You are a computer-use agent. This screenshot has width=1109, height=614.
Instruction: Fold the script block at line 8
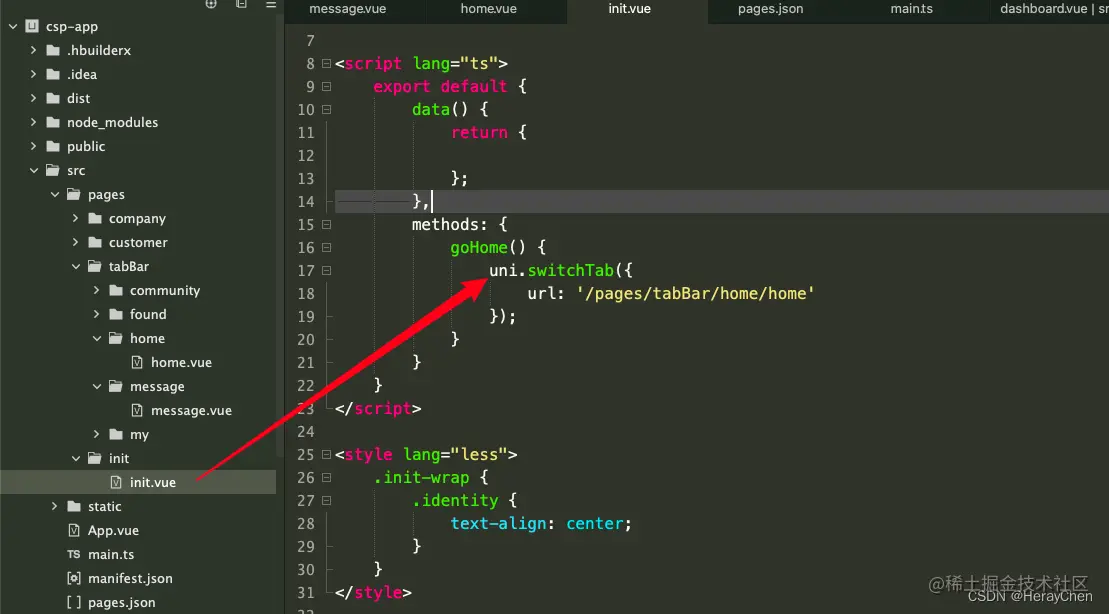326,64
